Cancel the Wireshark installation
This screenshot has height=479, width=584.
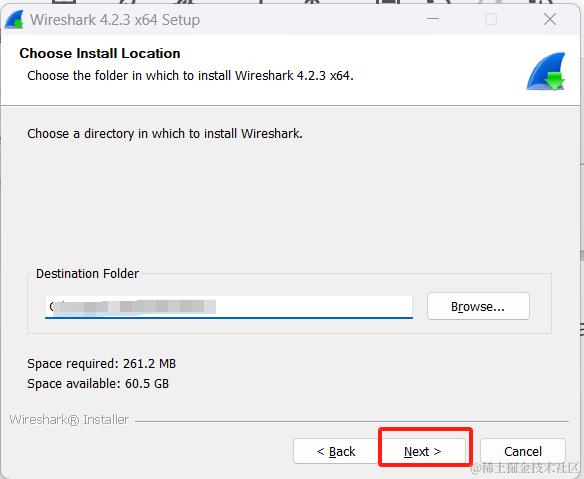click(x=523, y=451)
